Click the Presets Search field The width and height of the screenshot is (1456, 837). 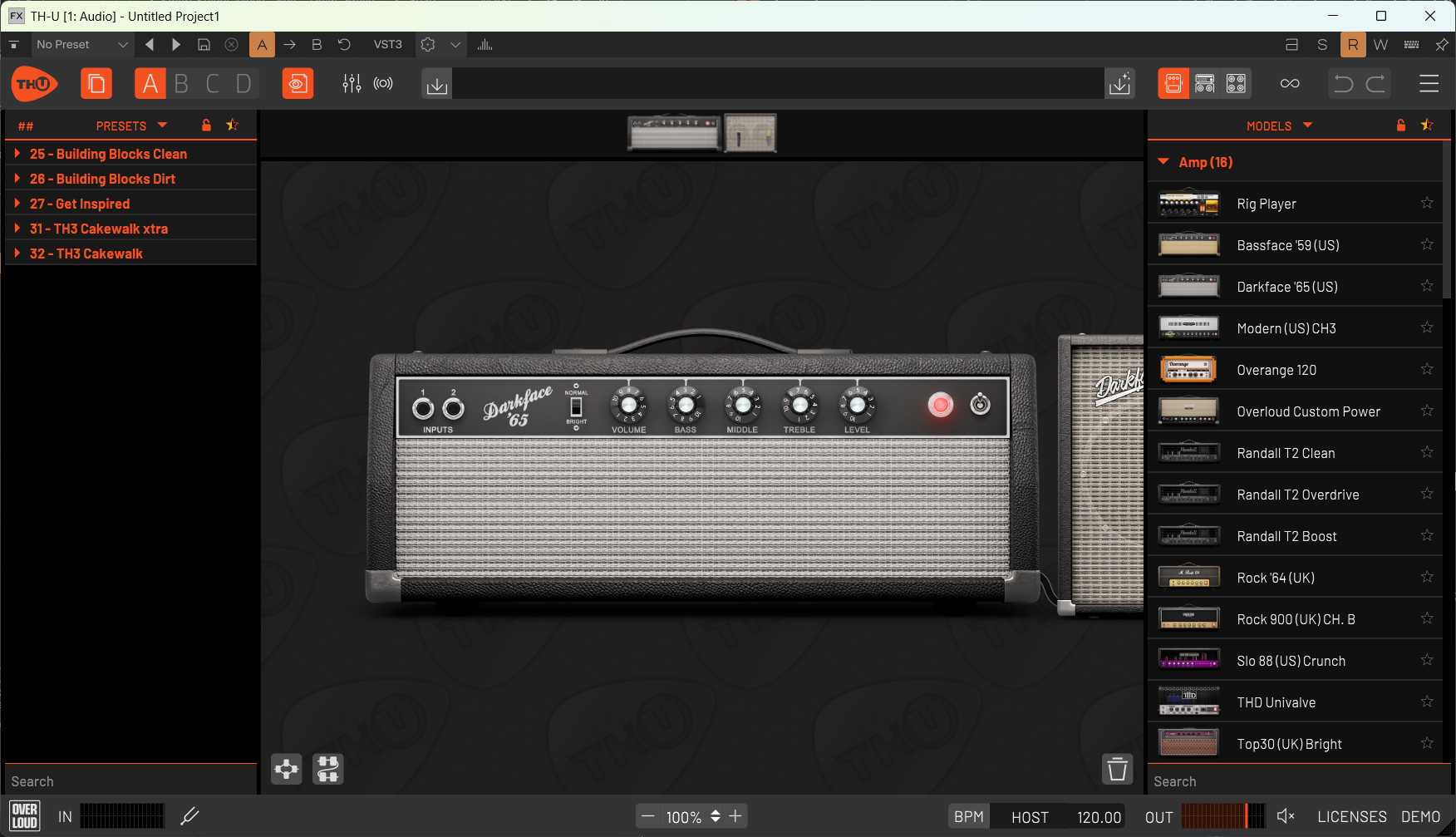coord(130,781)
